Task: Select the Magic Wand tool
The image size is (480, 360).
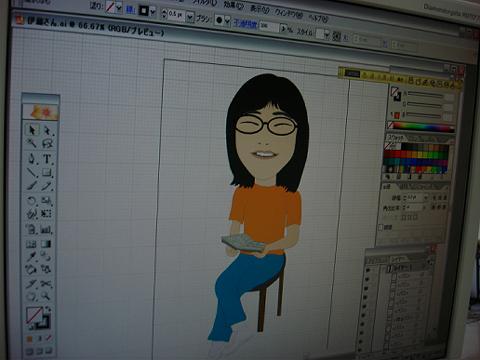Action: [x=32, y=144]
